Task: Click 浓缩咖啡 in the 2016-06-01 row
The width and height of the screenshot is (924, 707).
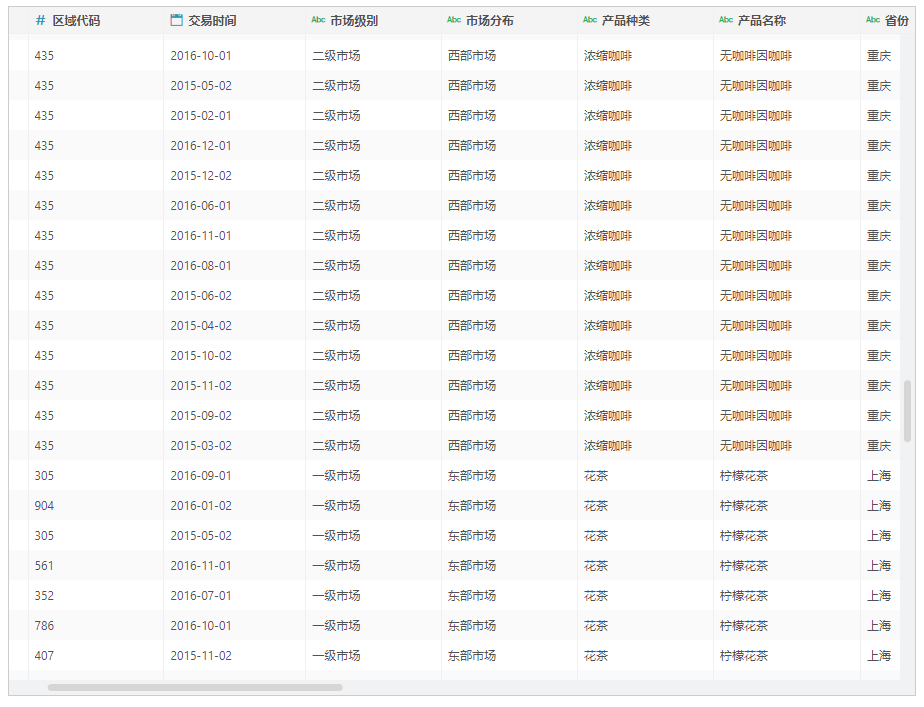Action: (608, 206)
